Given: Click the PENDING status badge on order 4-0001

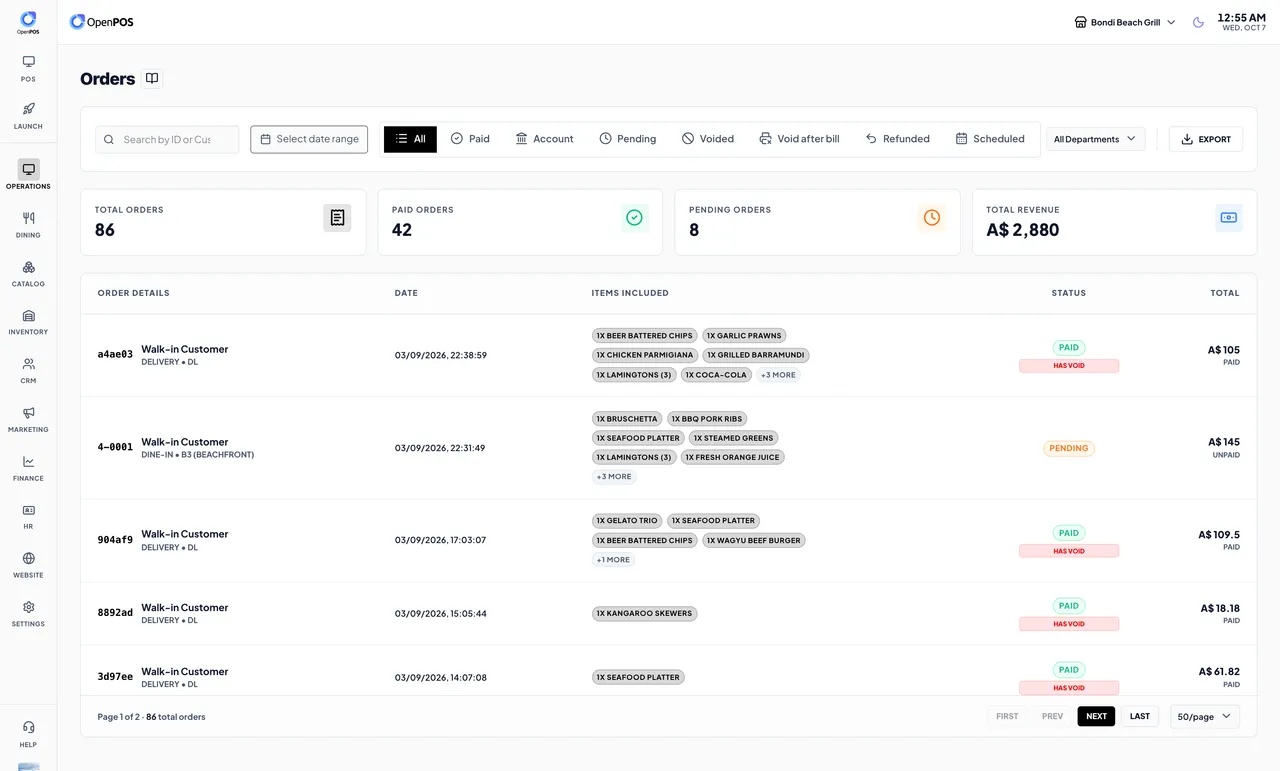Looking at the screenshot, I should coord(1069,448).
